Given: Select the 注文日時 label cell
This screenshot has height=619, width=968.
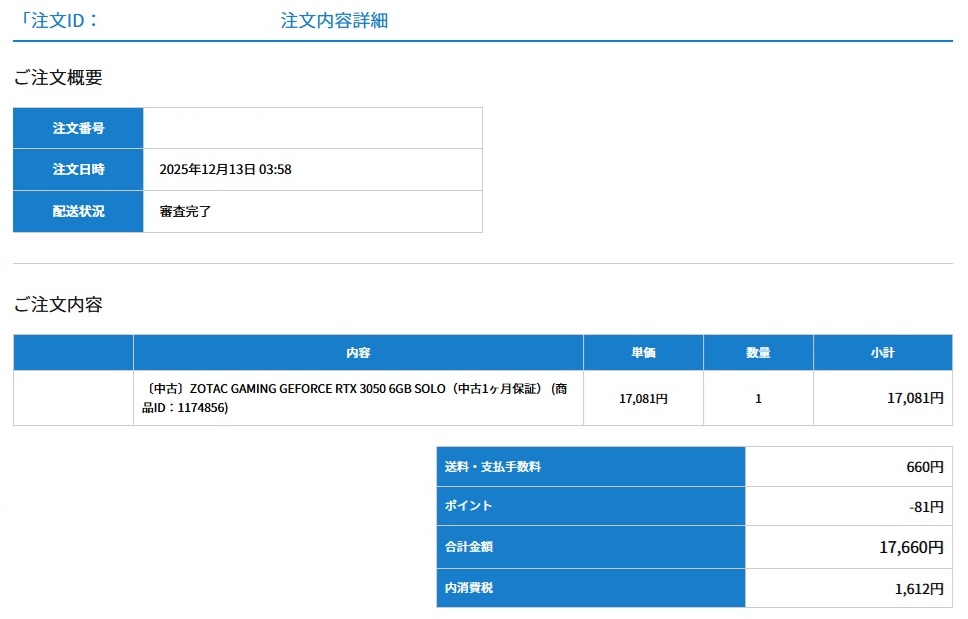Looking at the screenshot, I should (78, 169).
